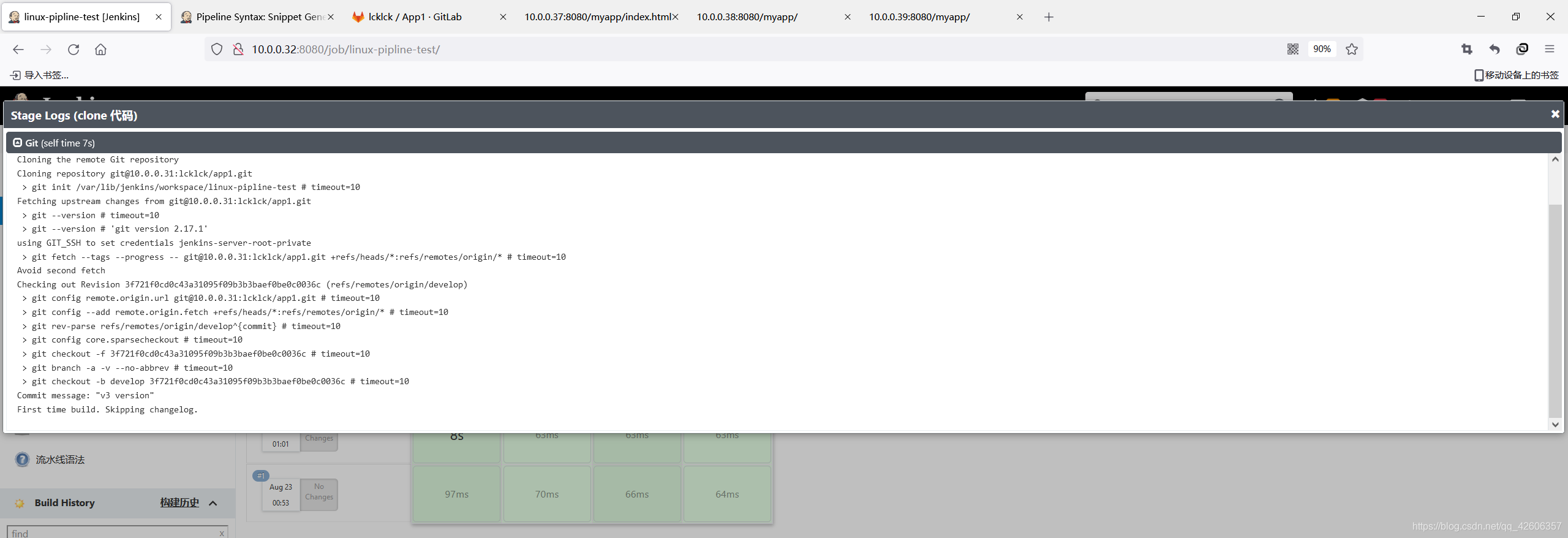Restore down the browser window
This screenshot has height=538, width=1568.
[x=1516, y=17]
